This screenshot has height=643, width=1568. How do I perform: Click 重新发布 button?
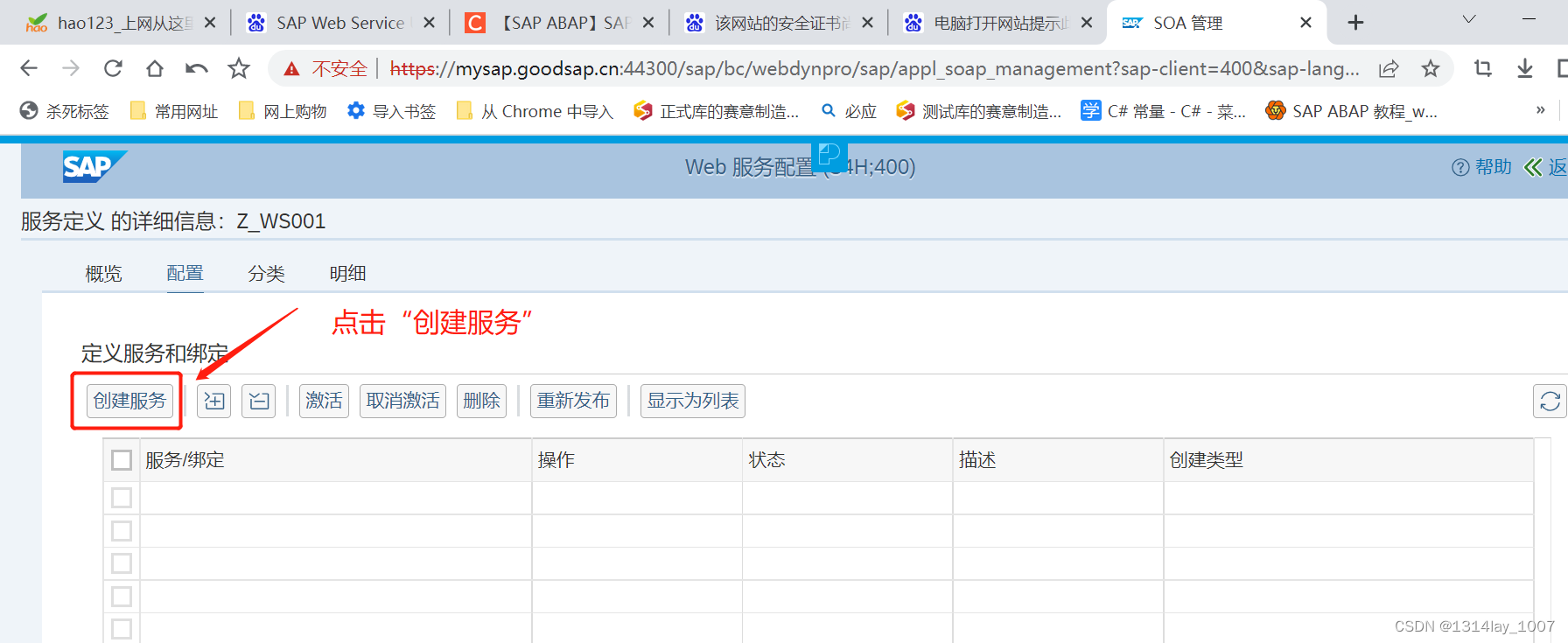pyautogui.click(x=573, y=401)
